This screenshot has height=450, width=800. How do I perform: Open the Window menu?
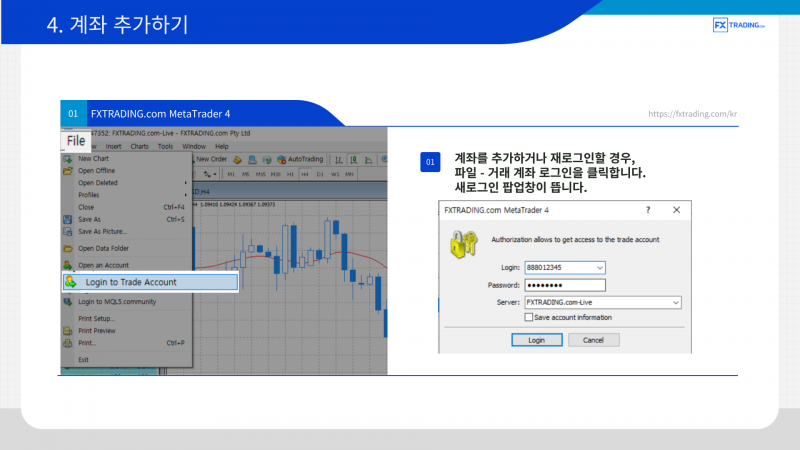coord(194,146)
